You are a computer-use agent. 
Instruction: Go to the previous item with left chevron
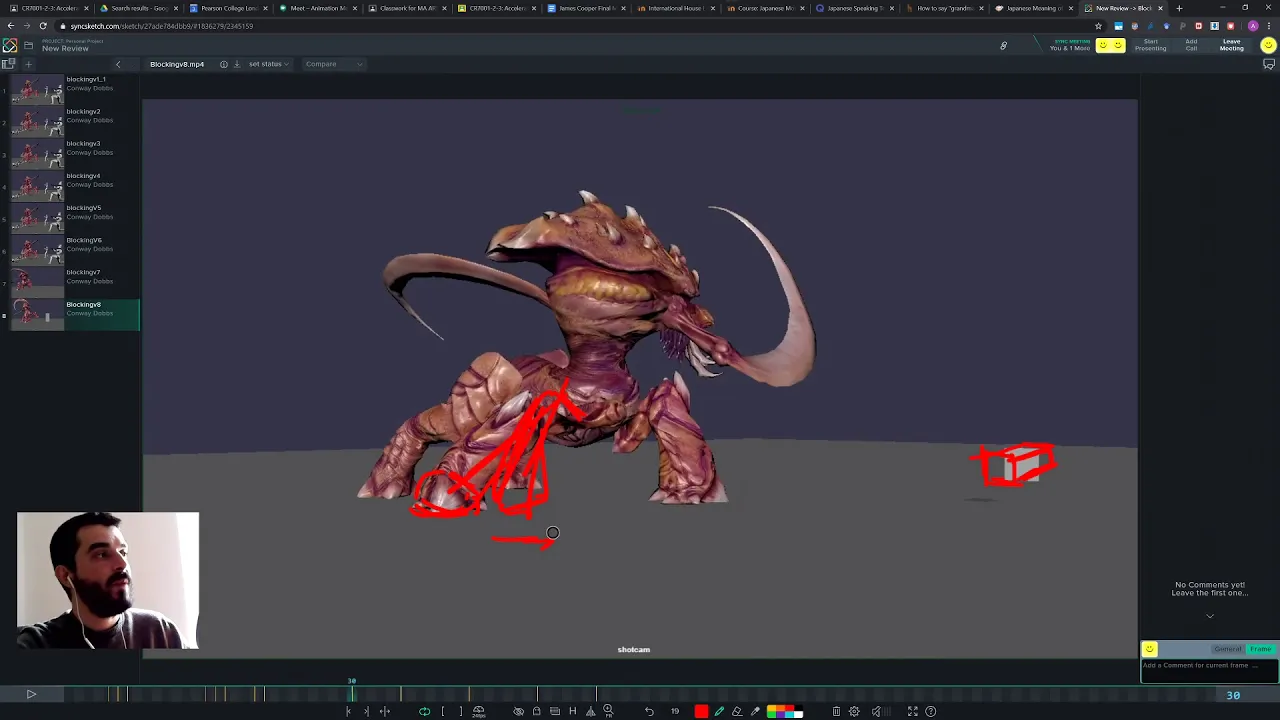click(x=118, y=64)
